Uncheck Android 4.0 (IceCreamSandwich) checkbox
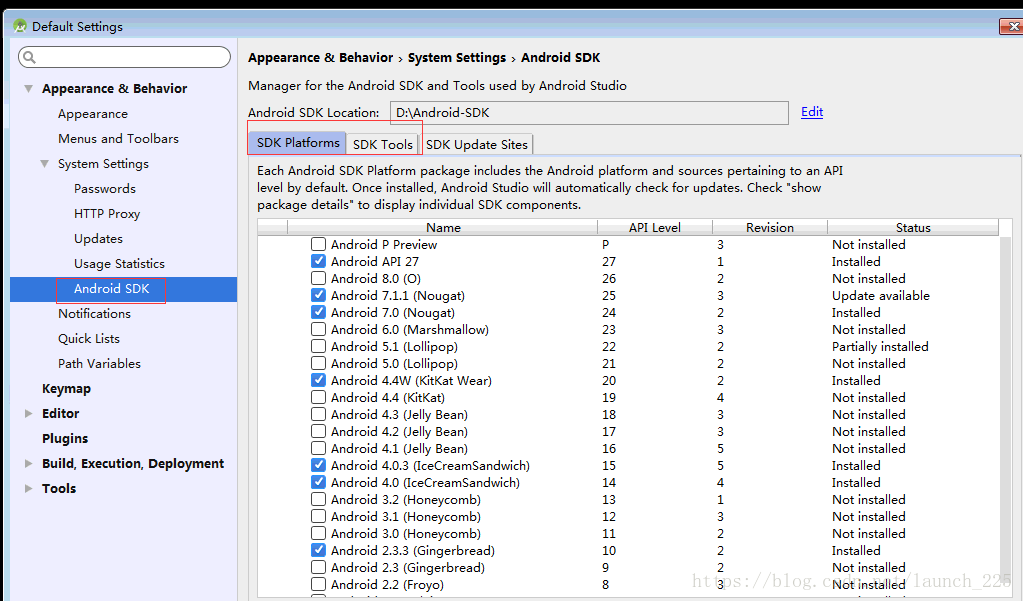 318,482
